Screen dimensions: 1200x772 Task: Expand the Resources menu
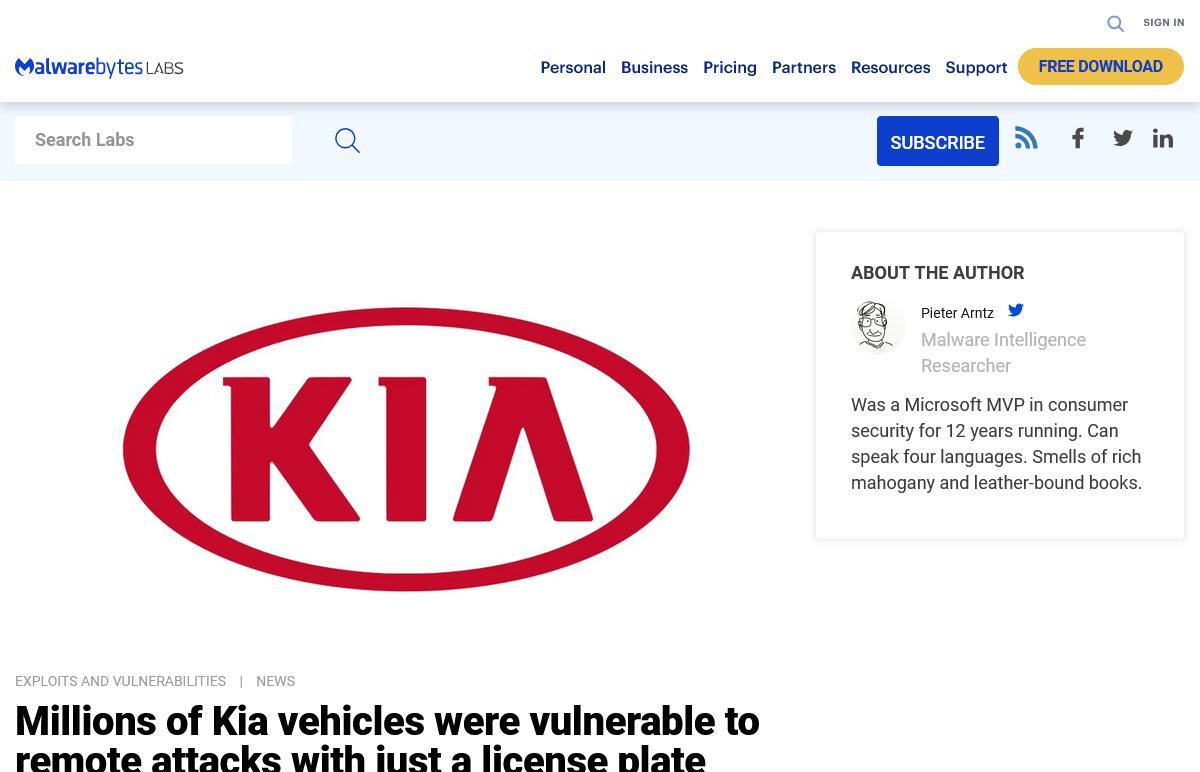point(890,67)
